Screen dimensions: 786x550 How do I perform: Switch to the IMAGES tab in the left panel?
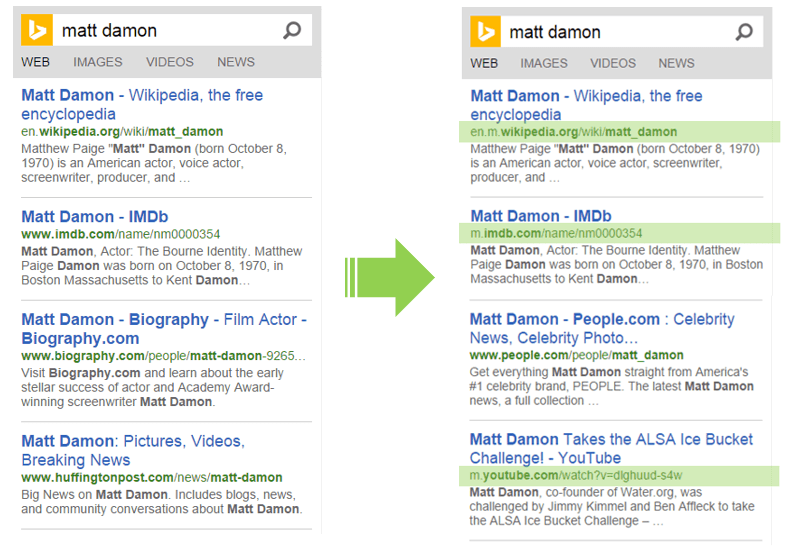coord(97,62)
